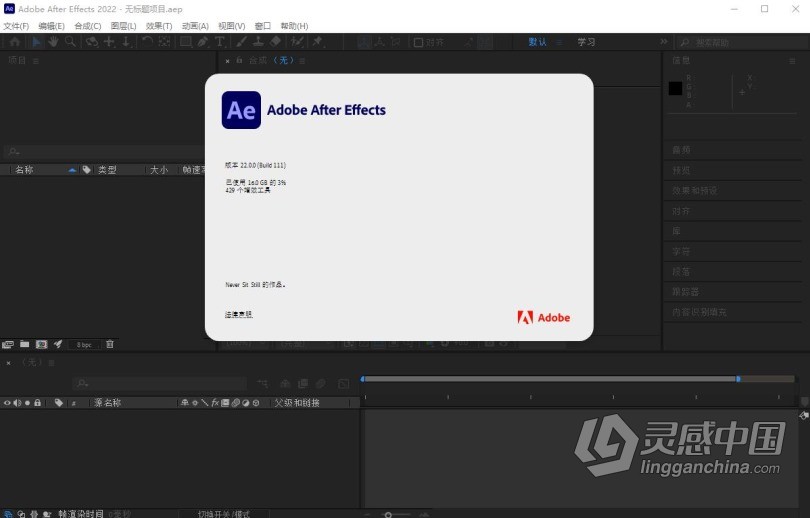Open timeline search filter dropdown

[x=83, y=384]
